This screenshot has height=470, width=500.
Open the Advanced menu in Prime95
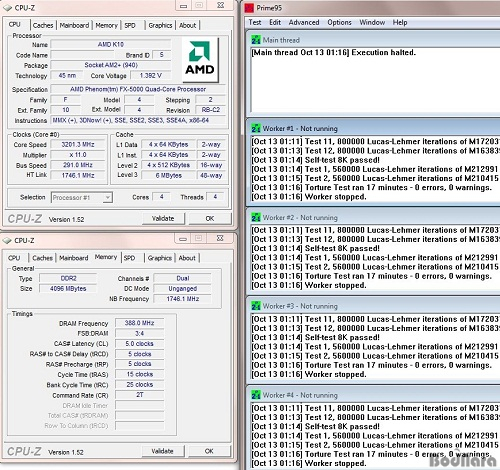click(304, 22)
